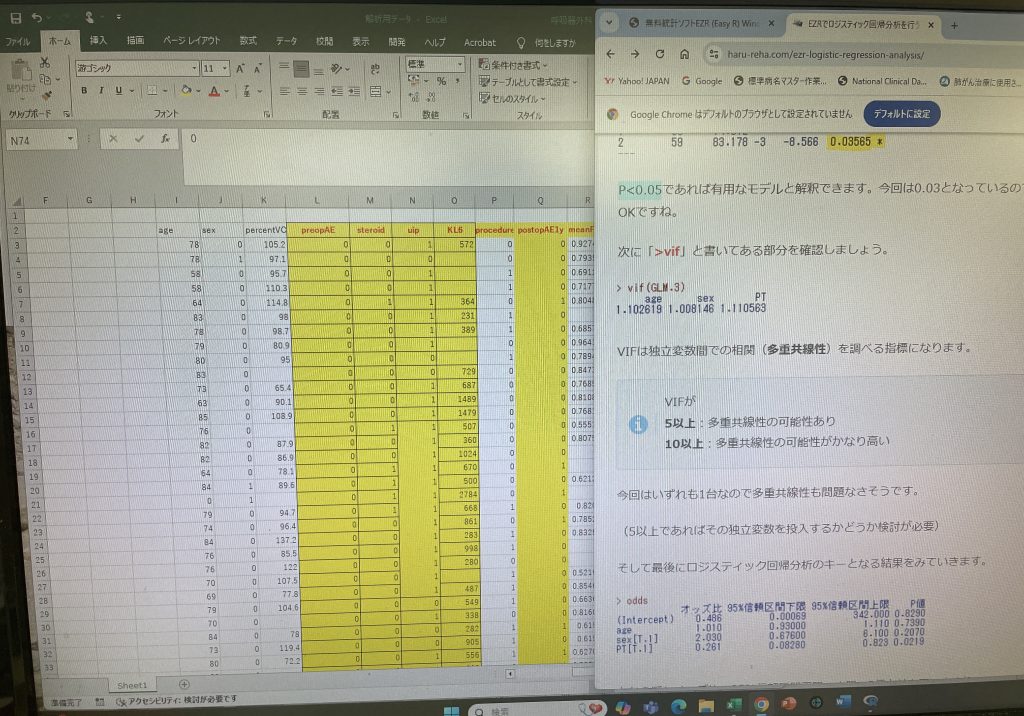Viewport: 1024px width, 716px height.
Task: Apply percent style with the % icon
Action: click(x=441, y=82)
